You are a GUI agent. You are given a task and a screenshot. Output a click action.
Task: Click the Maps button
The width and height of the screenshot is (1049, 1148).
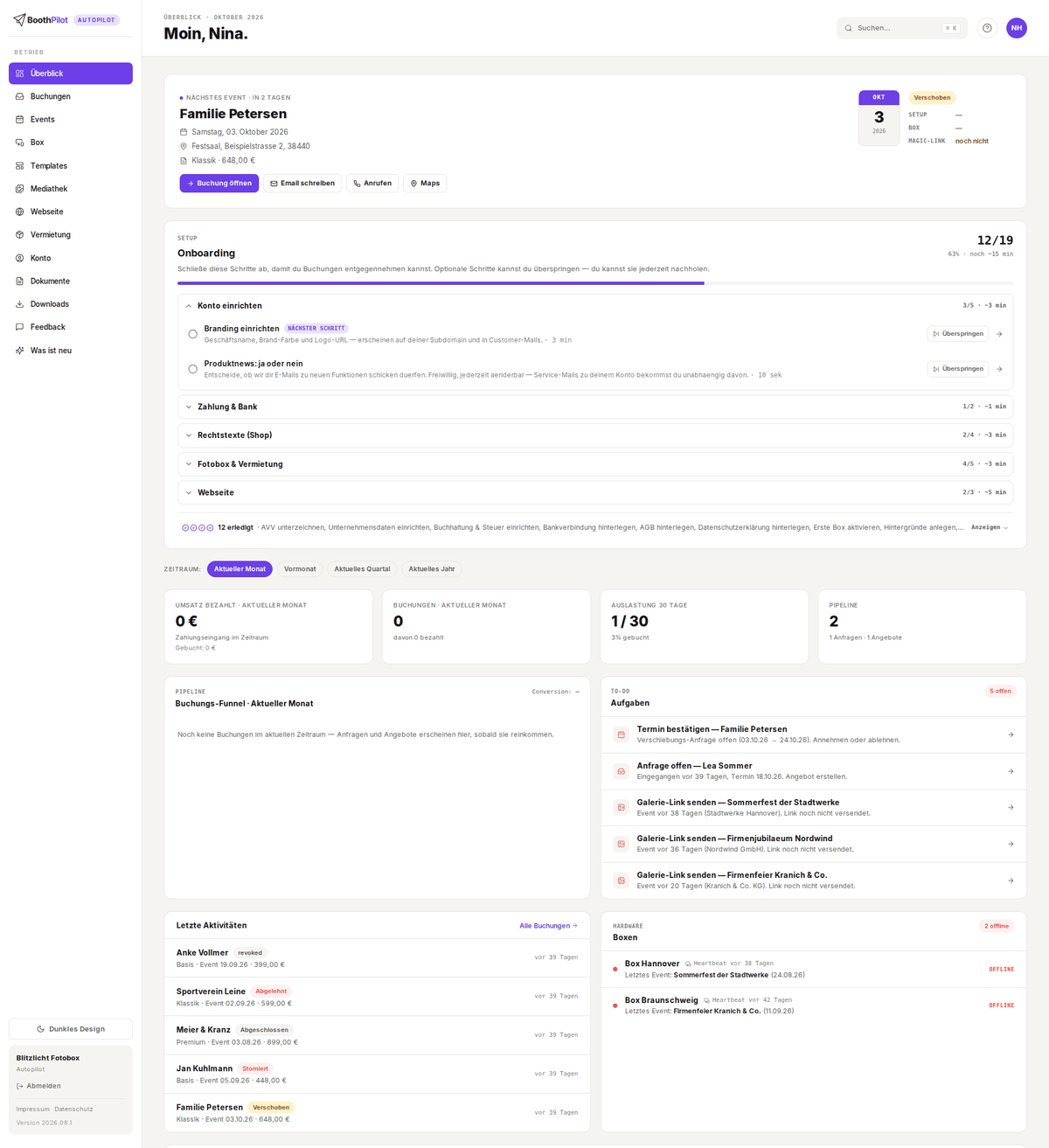tap(425, 184)
